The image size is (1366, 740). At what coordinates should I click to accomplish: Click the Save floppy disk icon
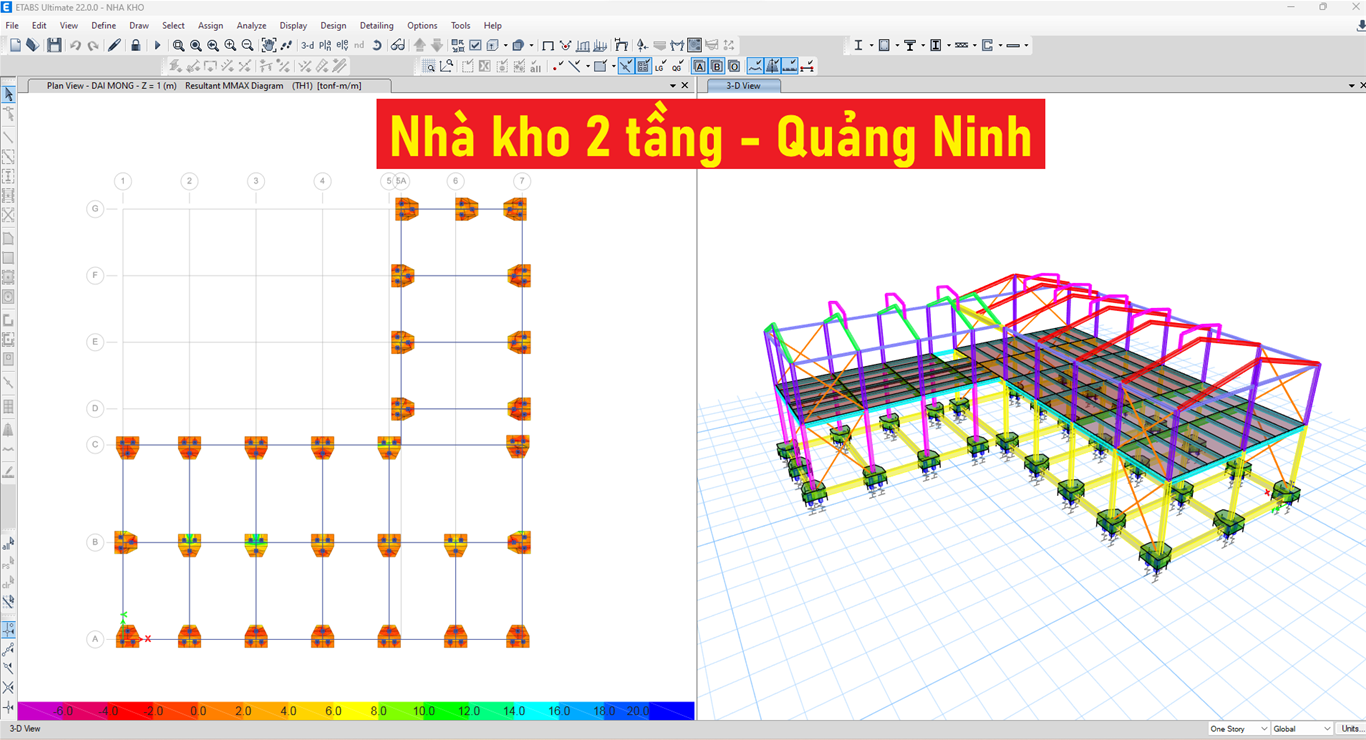[x=54, y=45]
